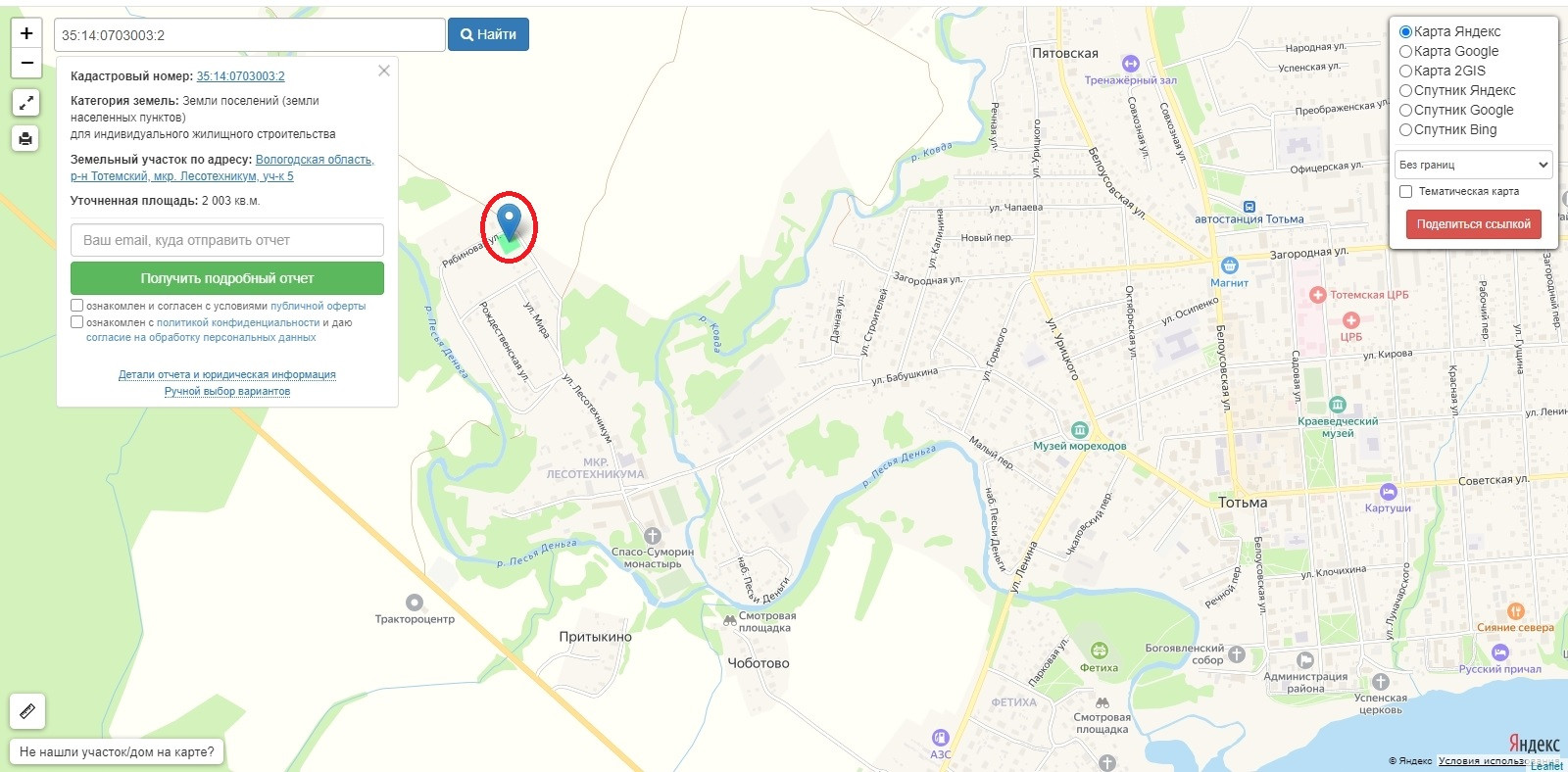Zoom out with the minus button
Viewport: 1568px width, 772px height.
[26, 63]
